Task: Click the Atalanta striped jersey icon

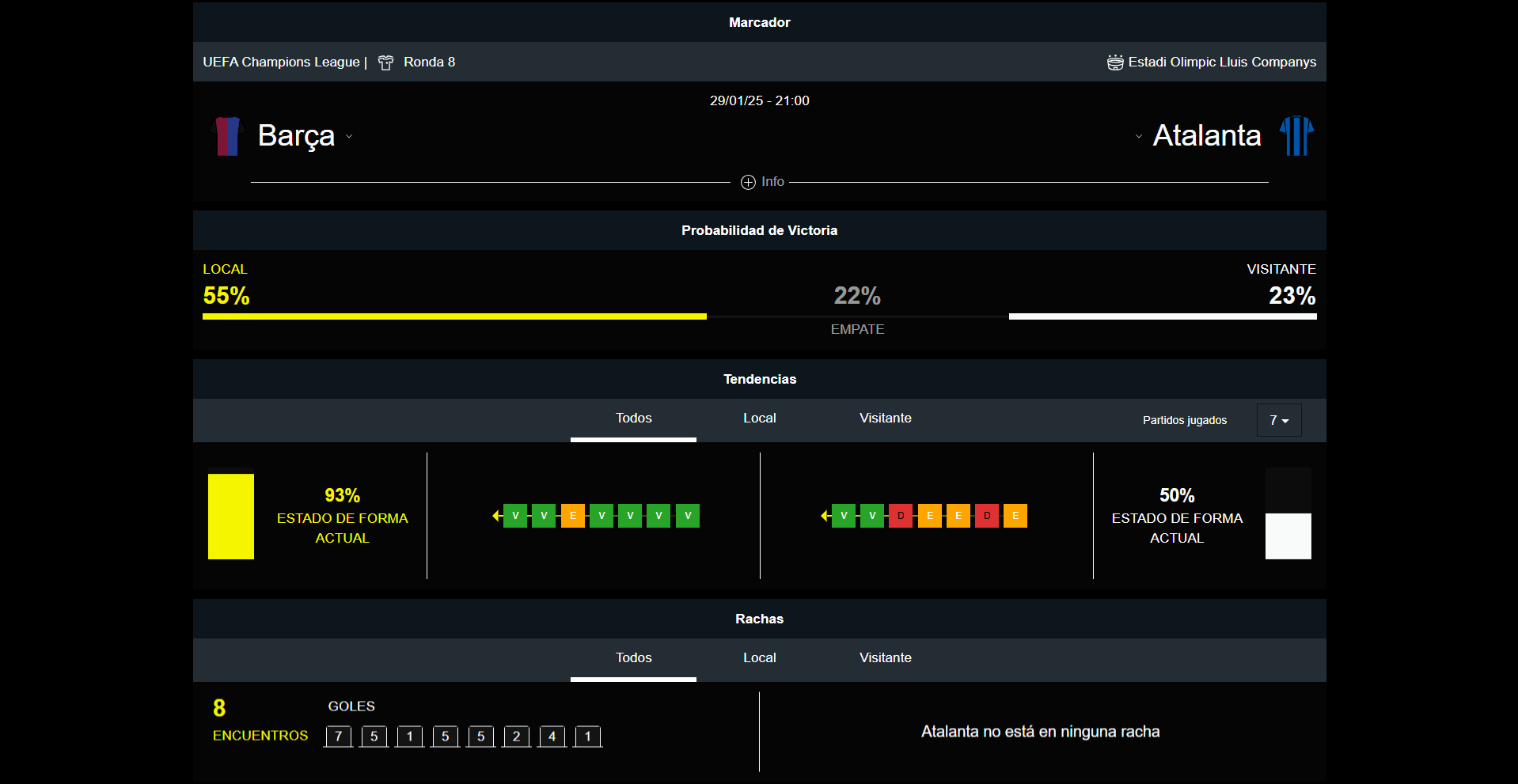Action: [1296, 136]
